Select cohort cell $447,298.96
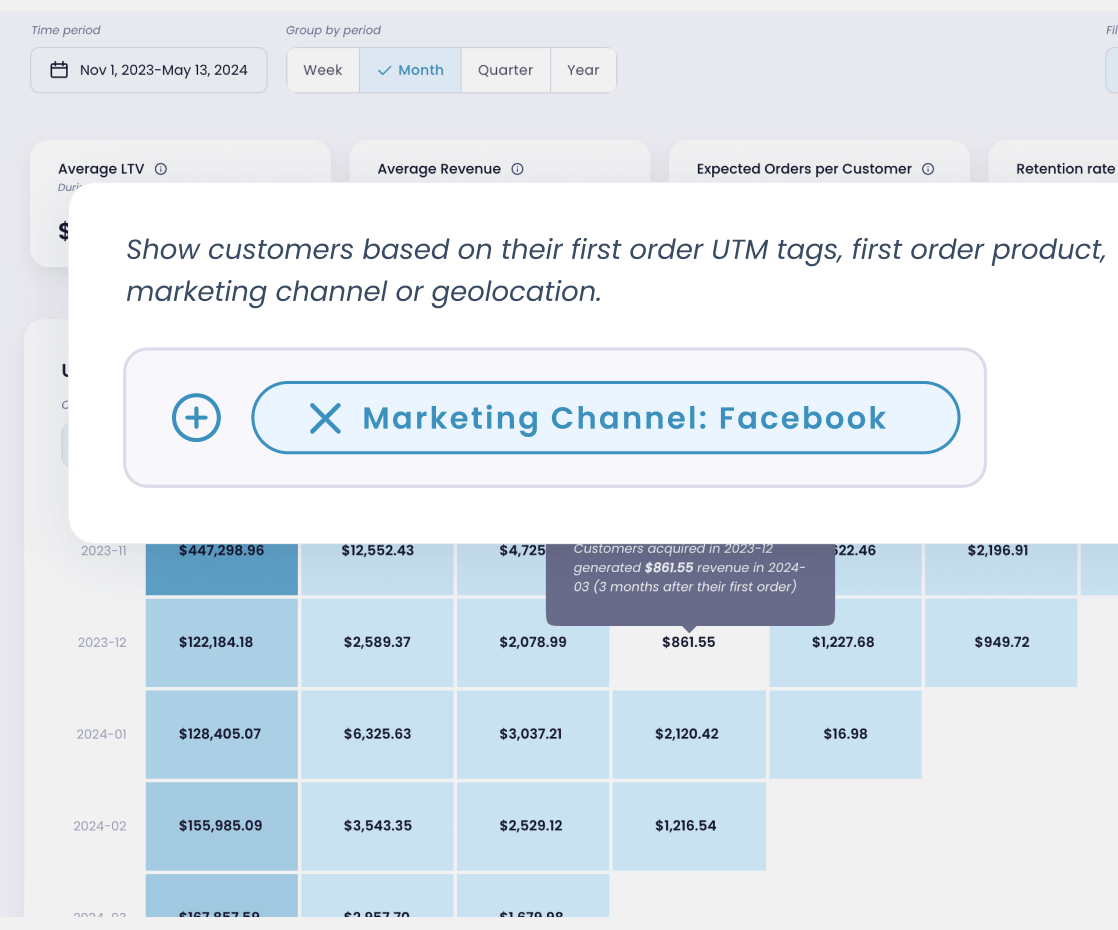This screenshot has height=930, width=1118. click(222, 568)
